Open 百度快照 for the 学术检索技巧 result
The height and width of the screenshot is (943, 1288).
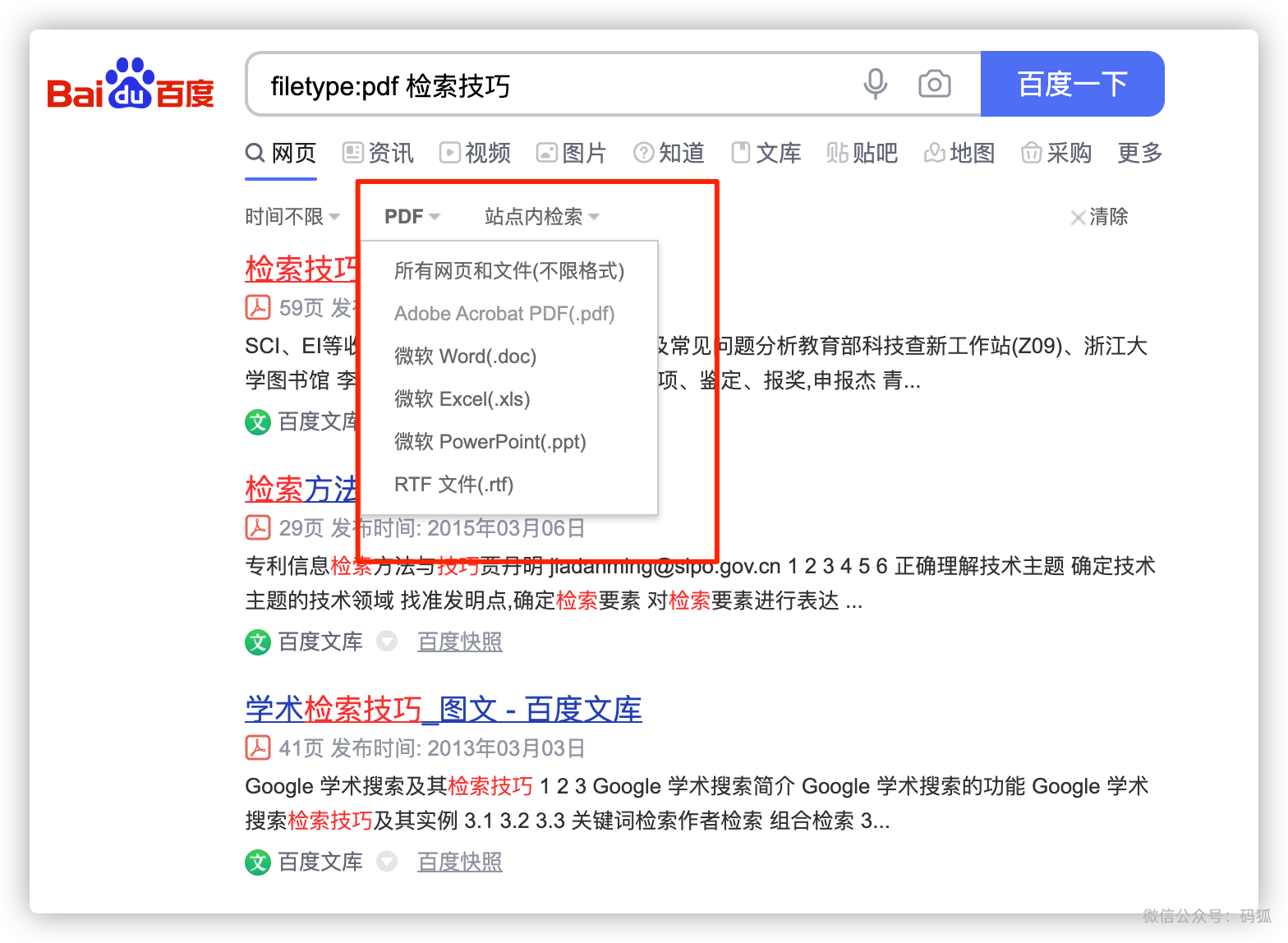(x=460, y=862)
